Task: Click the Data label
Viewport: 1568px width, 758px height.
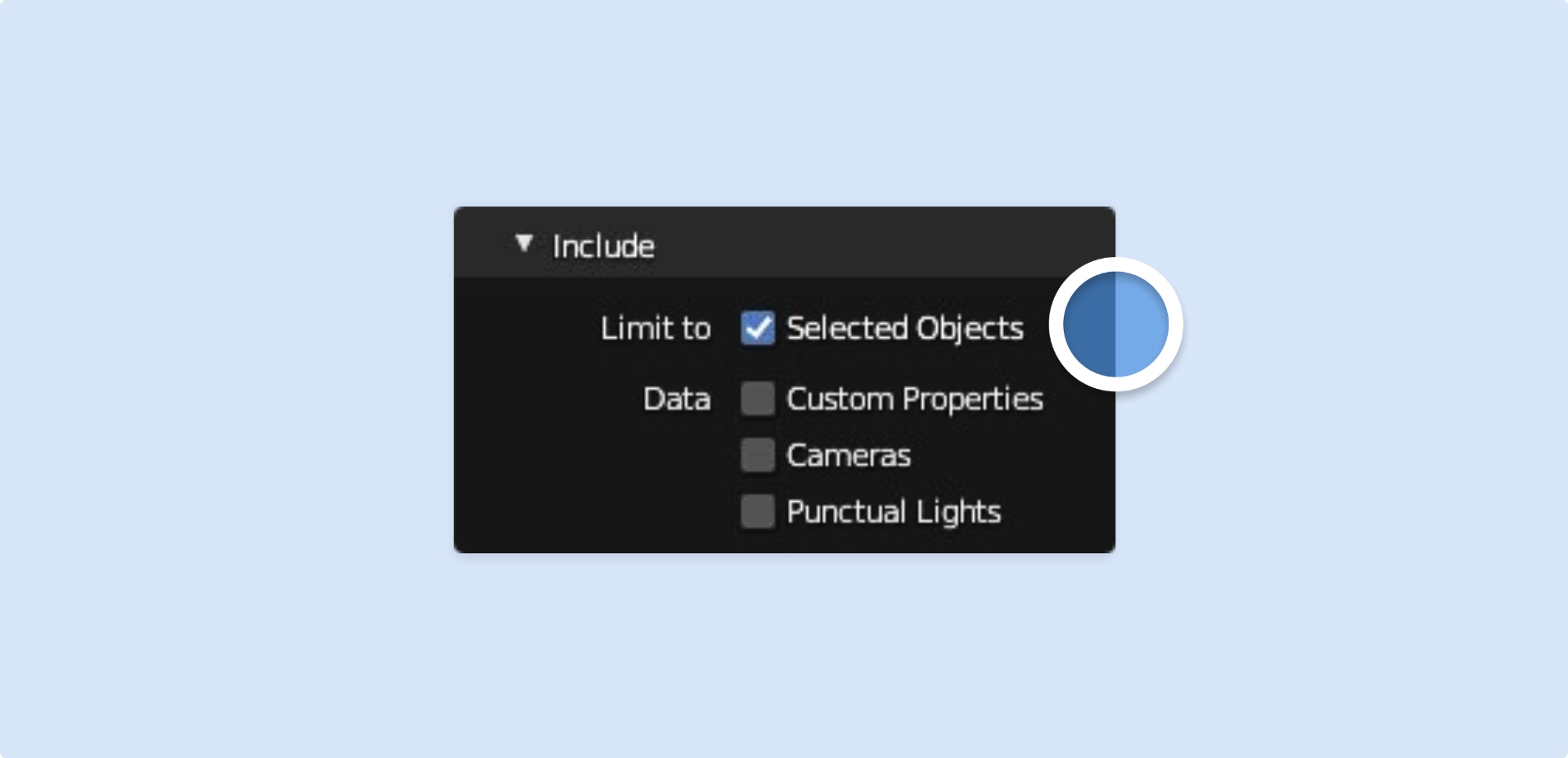Action: point(677,399)
